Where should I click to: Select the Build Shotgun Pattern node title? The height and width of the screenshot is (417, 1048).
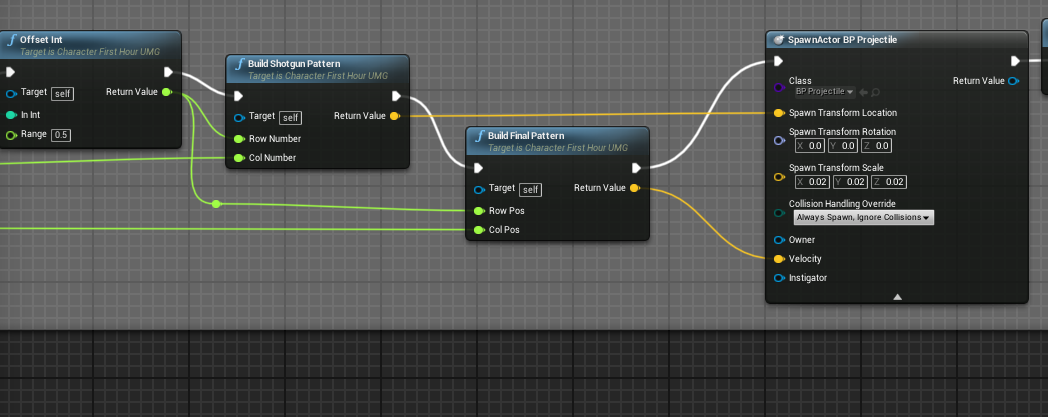pos(290,63)
